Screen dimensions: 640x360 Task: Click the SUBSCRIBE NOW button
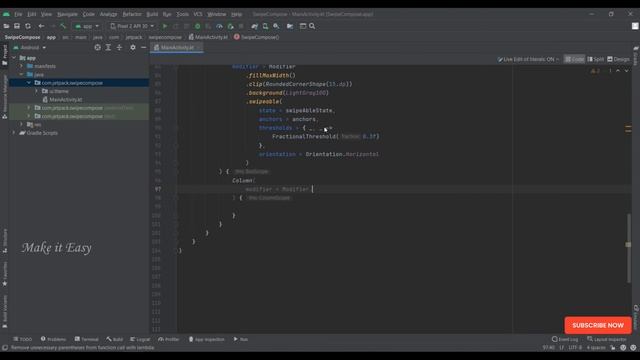[598, 325]
